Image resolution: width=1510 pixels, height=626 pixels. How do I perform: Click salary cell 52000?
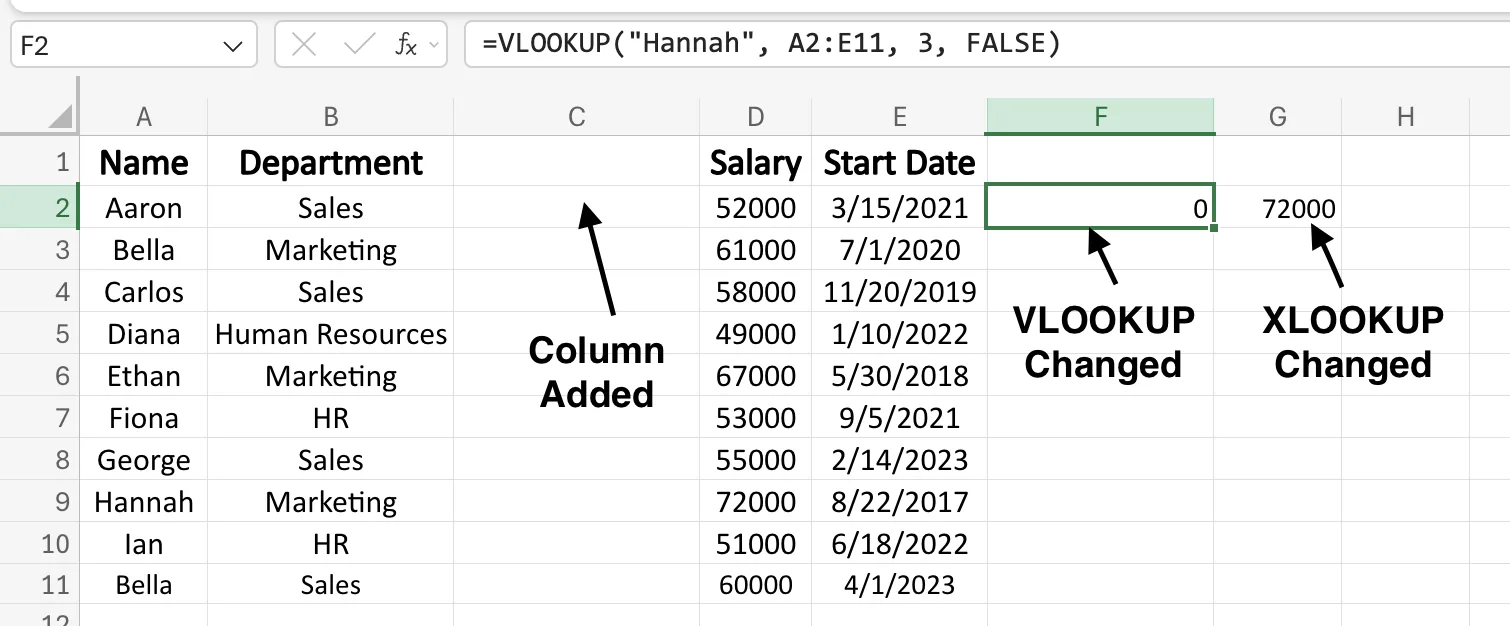pyautogui.click(x=756, y=208)
